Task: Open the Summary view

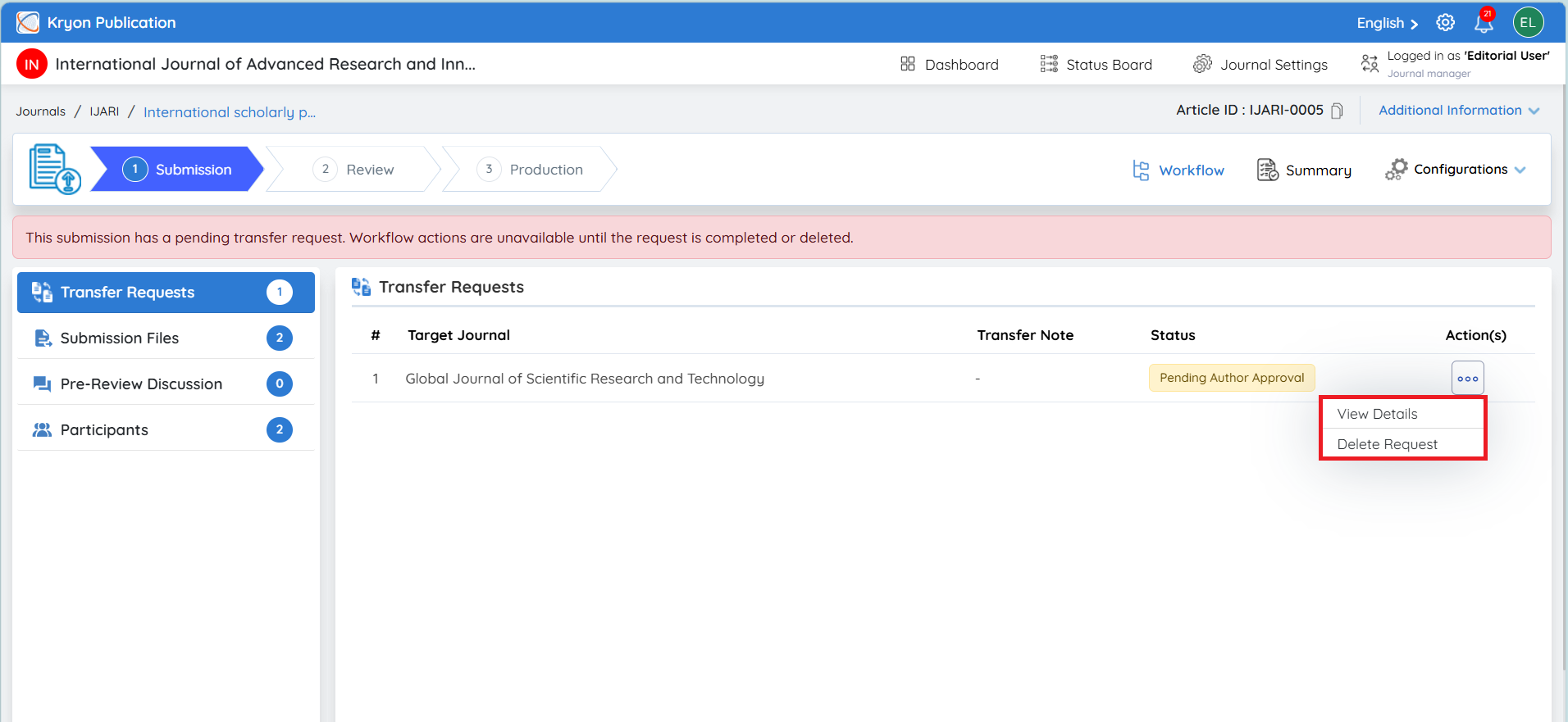Action: [x=1304, y=170]
